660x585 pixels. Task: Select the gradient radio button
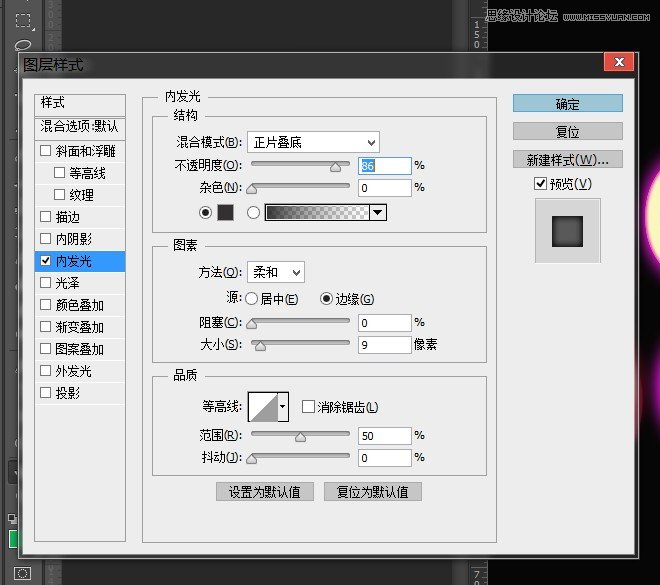coord(253,213)
